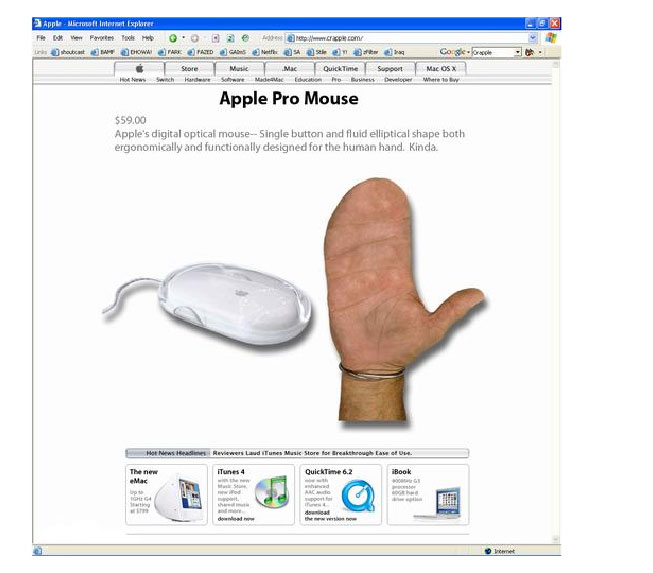Open the Iraq links bar shortcut

(394, 52)
